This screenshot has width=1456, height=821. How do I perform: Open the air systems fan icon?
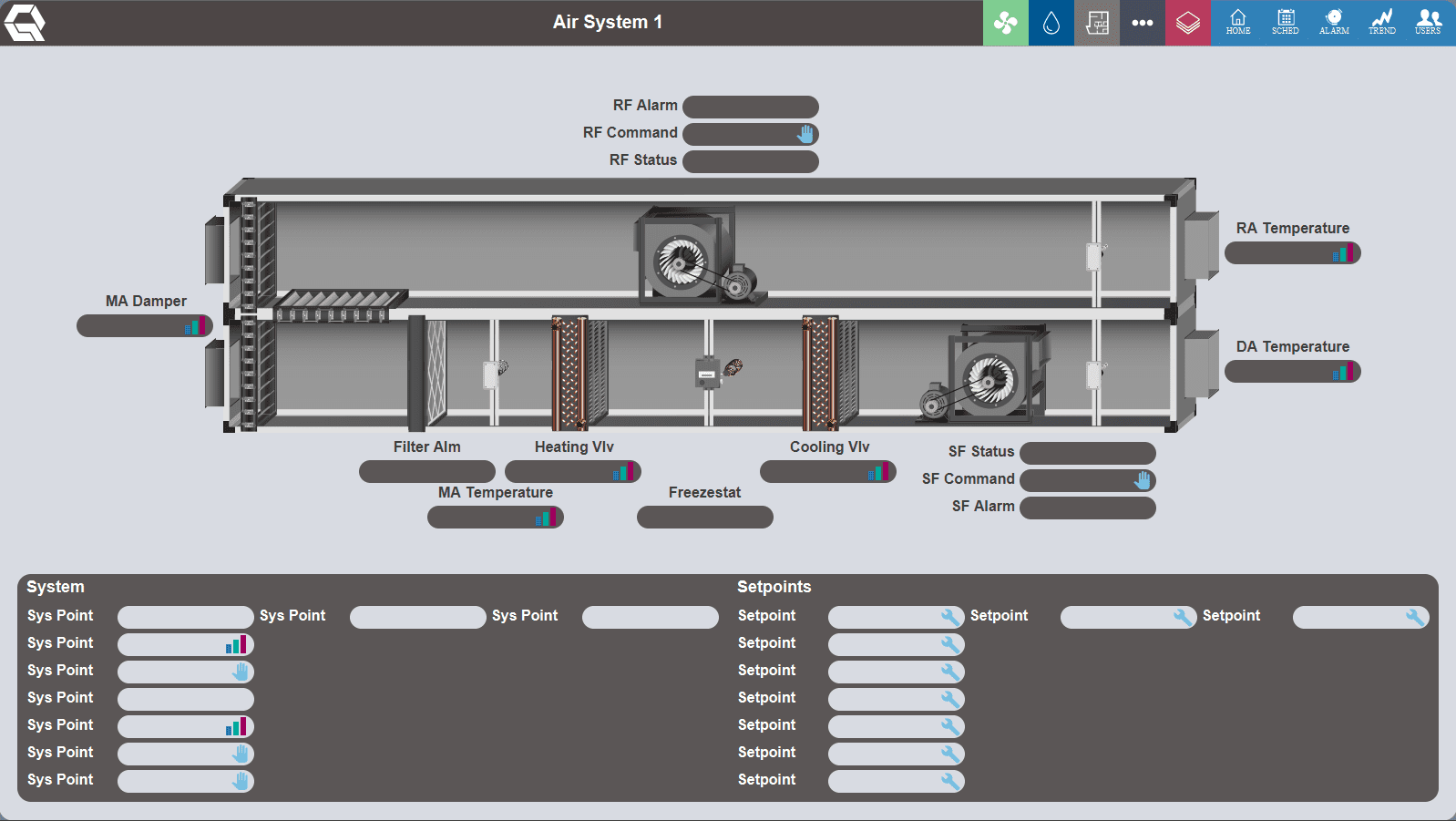tap(1005, 23)
